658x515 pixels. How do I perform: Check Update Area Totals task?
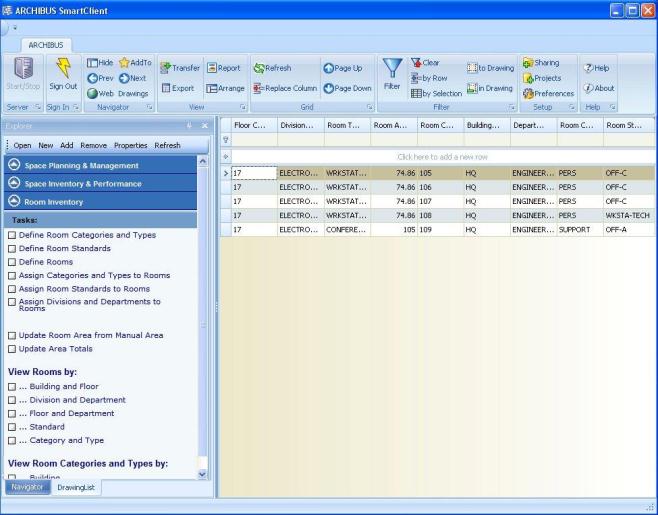[x=12, y=349]
